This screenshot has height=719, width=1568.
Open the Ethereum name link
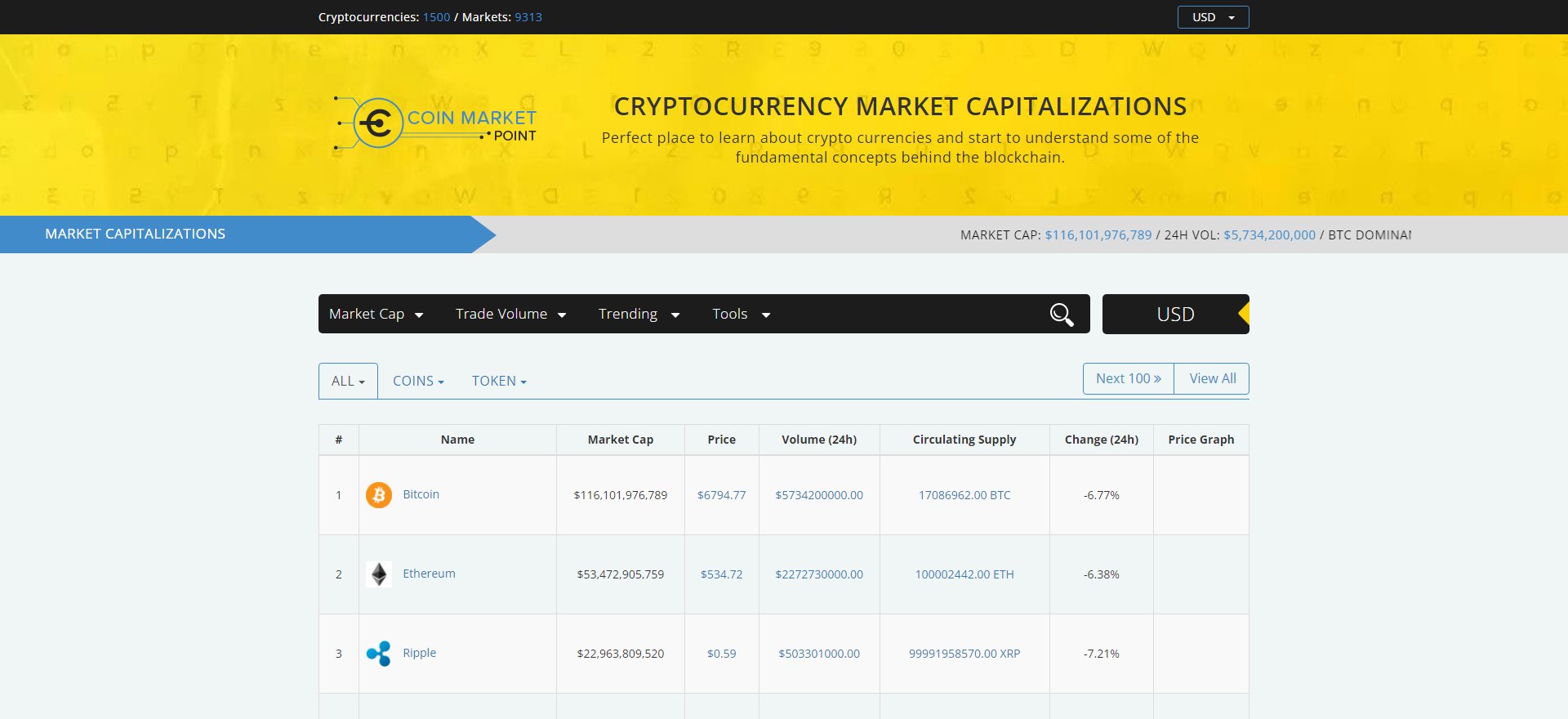(429, 574)
